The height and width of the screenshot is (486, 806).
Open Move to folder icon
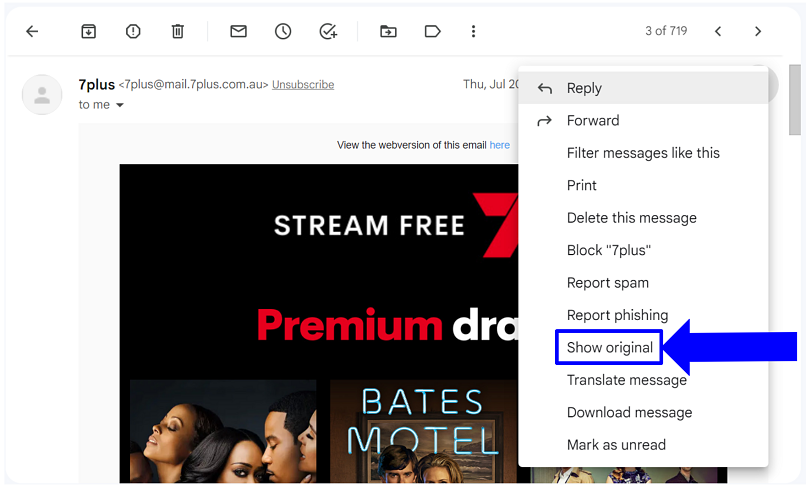coord(388,31)
